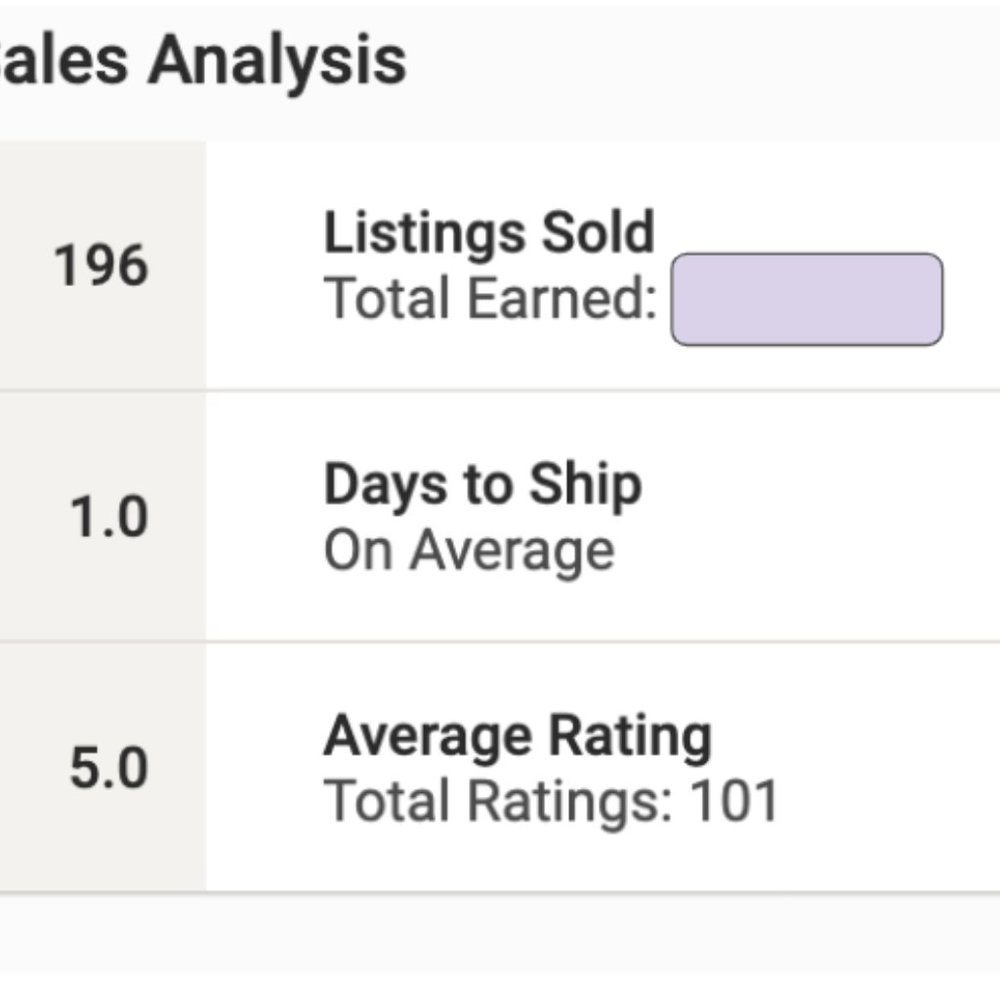This screenshot has width=1000, height=1000.
Task: Click the Total Earned text
Action: [489, 298]
